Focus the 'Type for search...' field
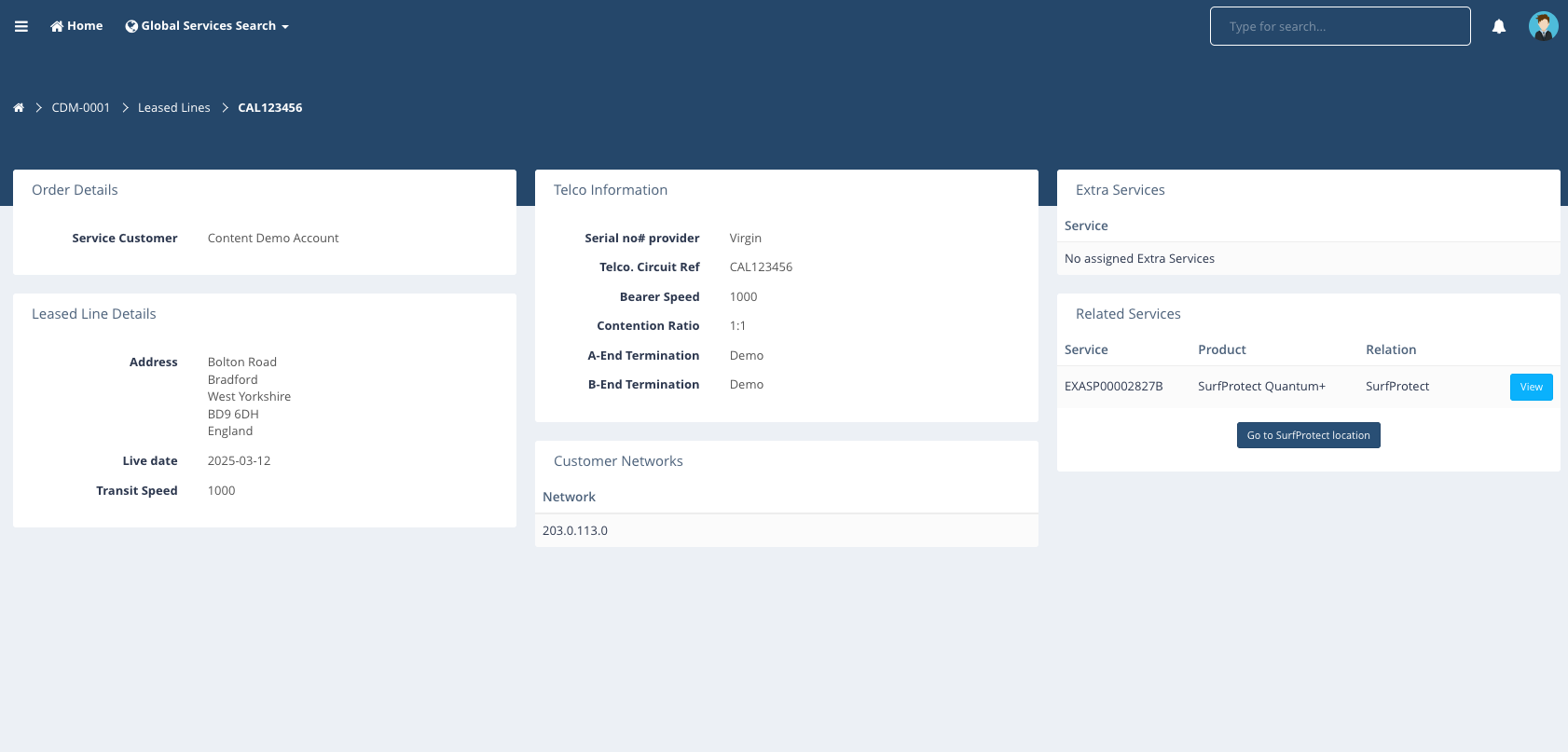This screenshot has height=752, width=1568. [x=1340, y=26]
